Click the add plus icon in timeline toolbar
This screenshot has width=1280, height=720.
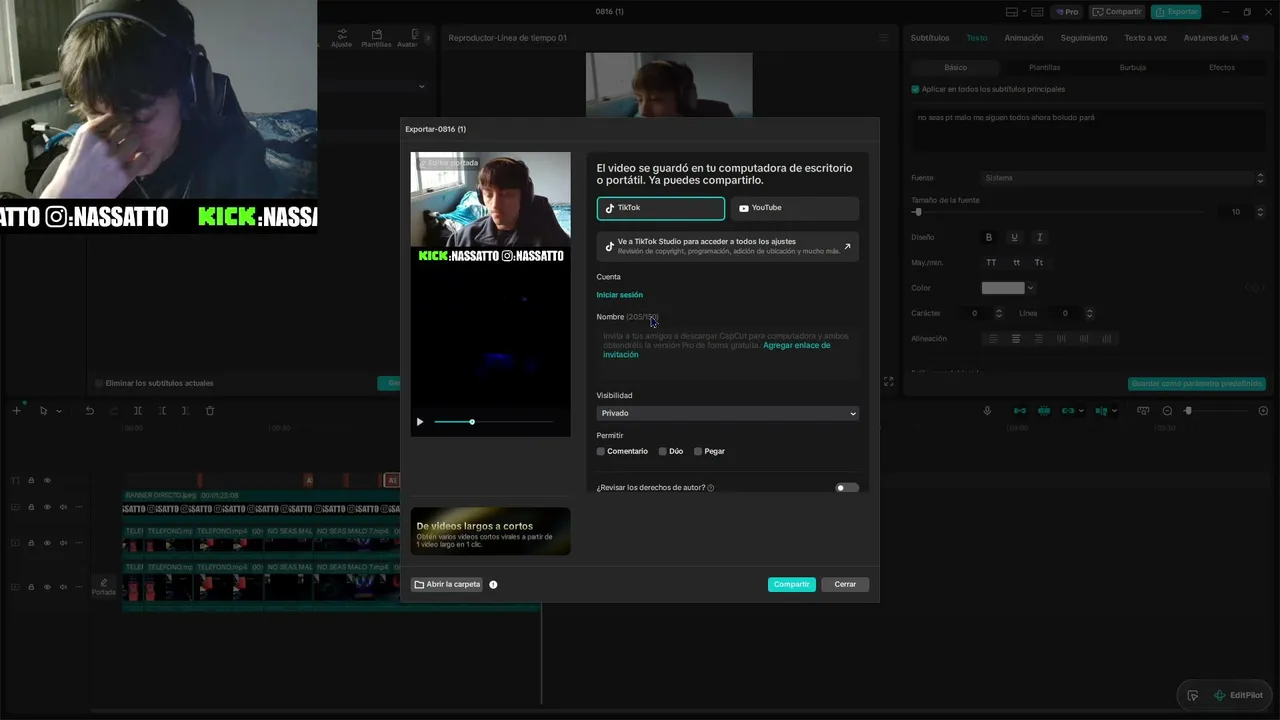point(16,411)
